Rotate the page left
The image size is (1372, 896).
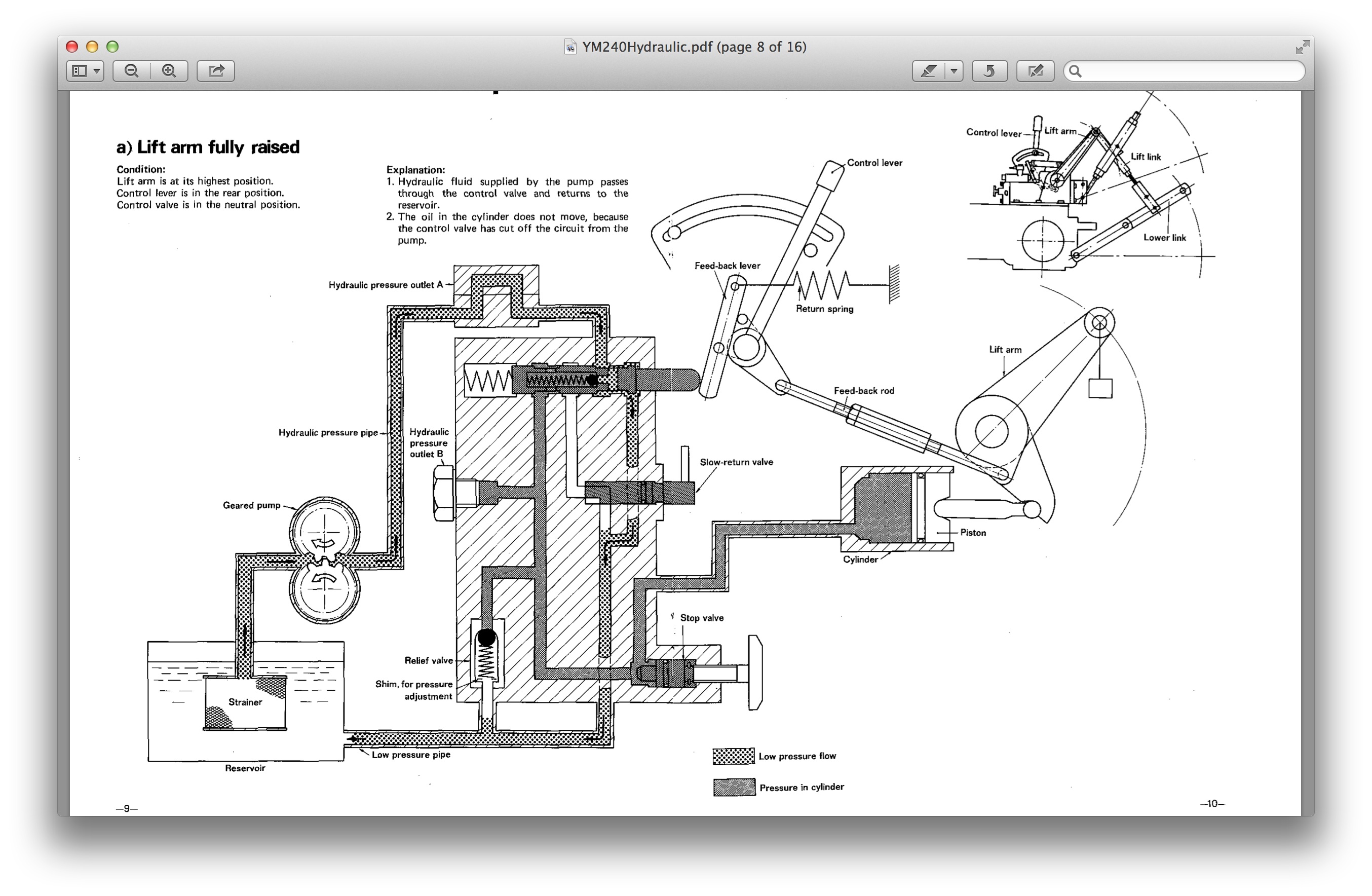point(989,71)
